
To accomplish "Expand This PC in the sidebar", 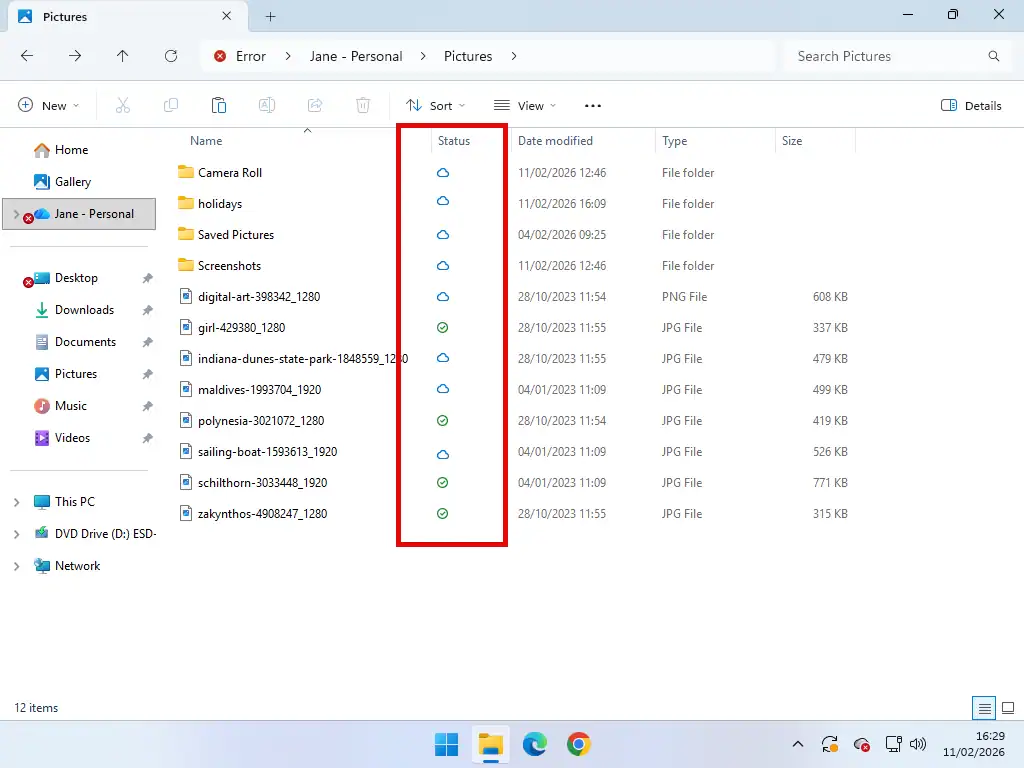I will click(17, 501).
